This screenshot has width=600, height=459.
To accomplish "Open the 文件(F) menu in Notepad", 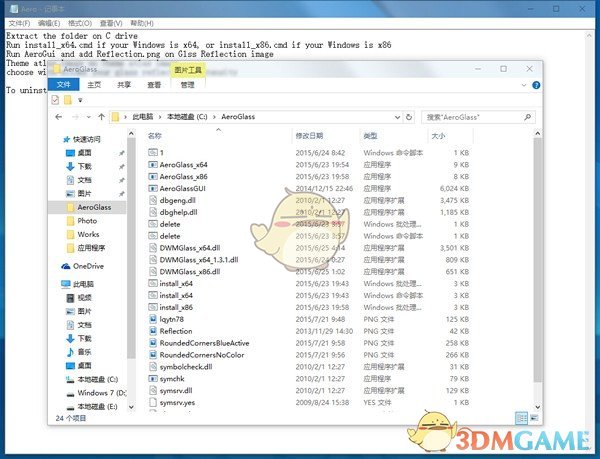I will (19, 24).
